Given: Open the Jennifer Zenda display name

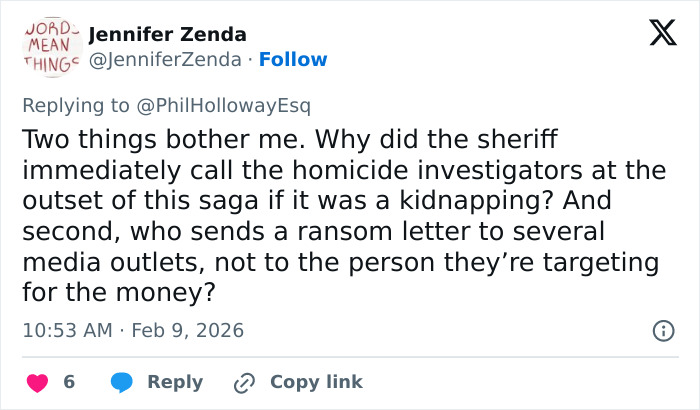Looking at the screenshot, I should (x=167, y=35).
